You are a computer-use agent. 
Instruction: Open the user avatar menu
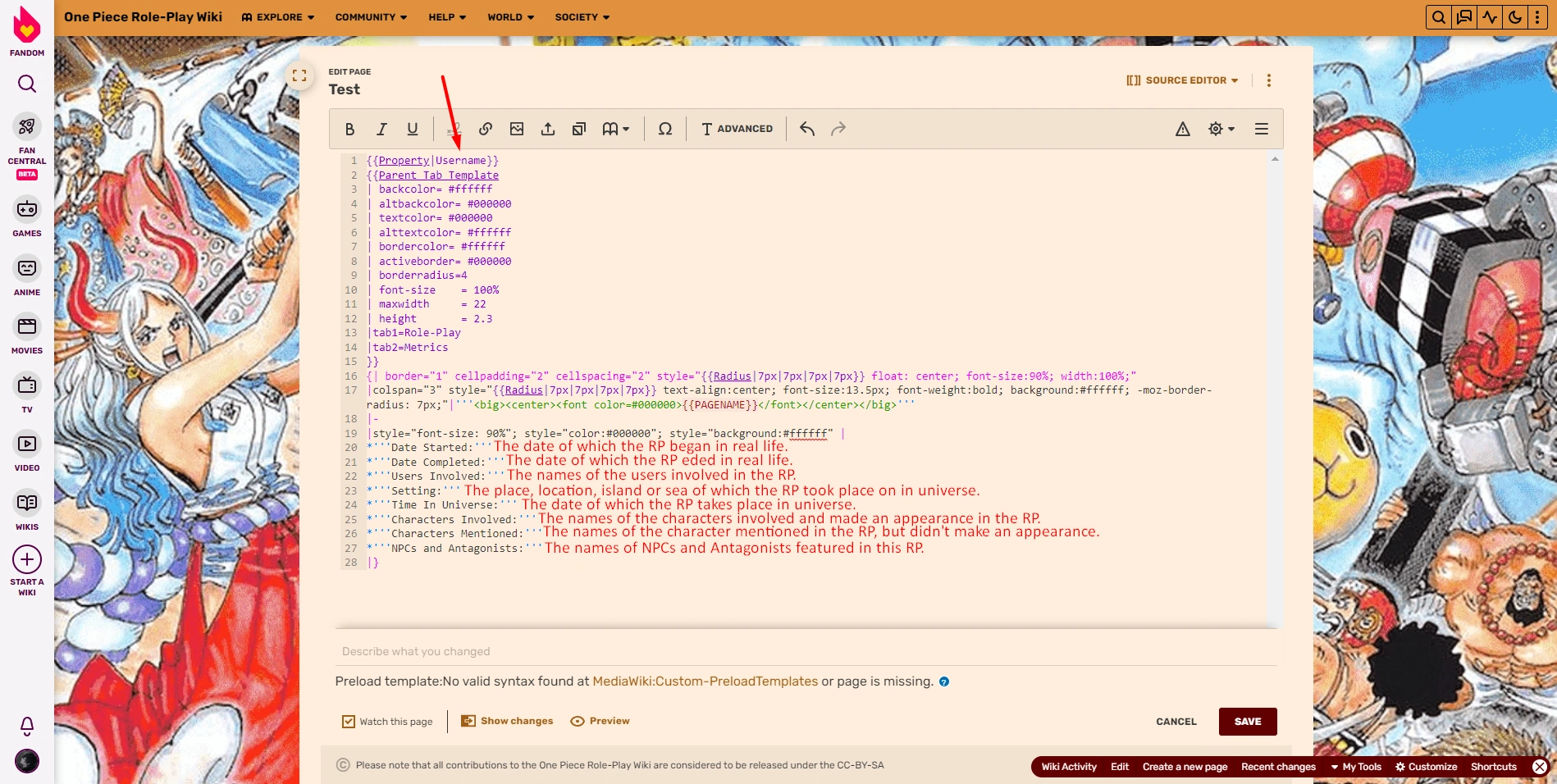click(x=27, y=761)
